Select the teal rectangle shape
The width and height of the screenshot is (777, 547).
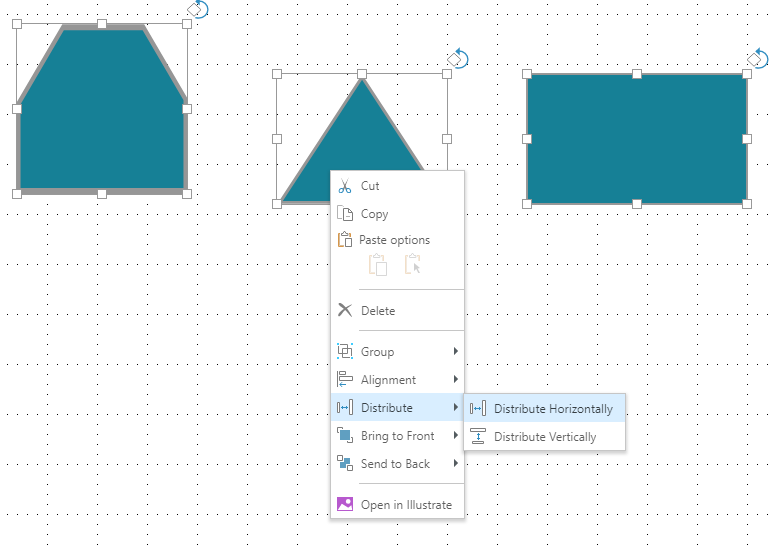[636, 138]
